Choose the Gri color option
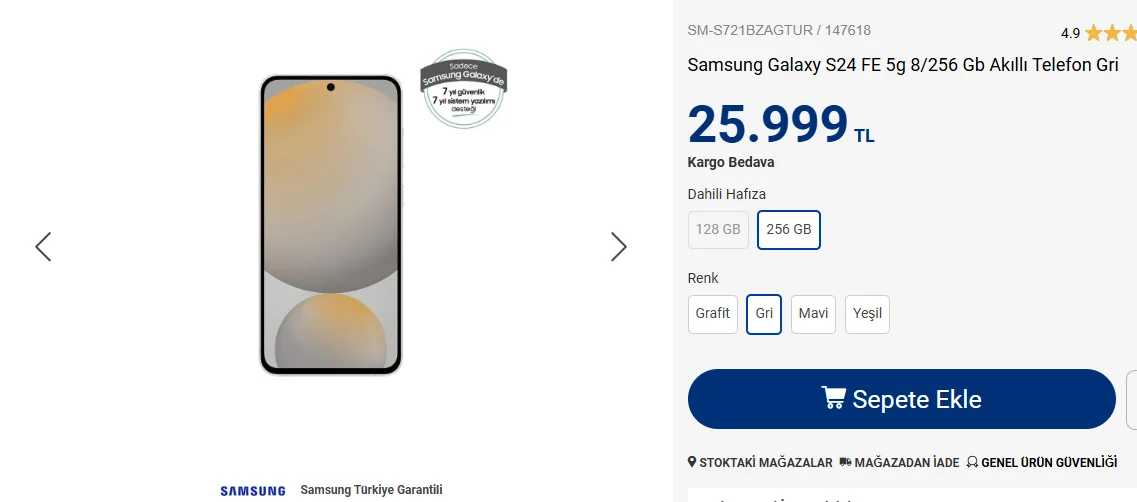 click(x=764, y=314)
